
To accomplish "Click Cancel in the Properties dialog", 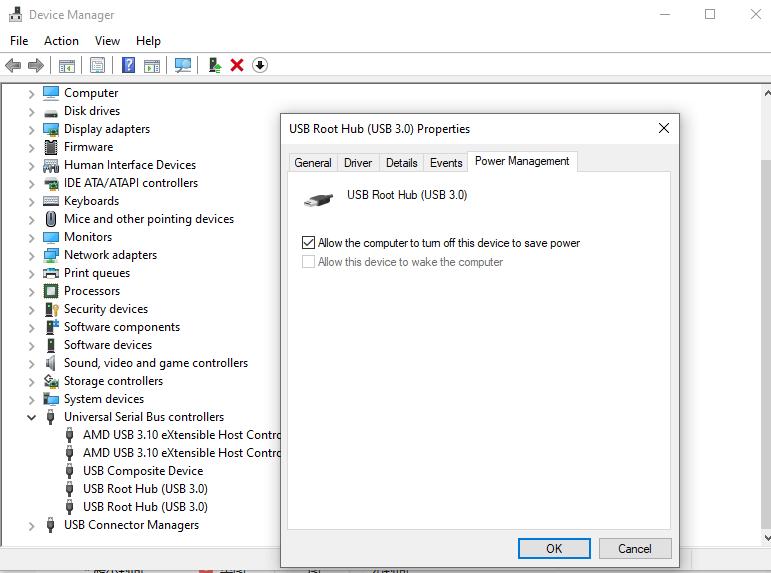I will pyautogui.click(x=635, y=548).
